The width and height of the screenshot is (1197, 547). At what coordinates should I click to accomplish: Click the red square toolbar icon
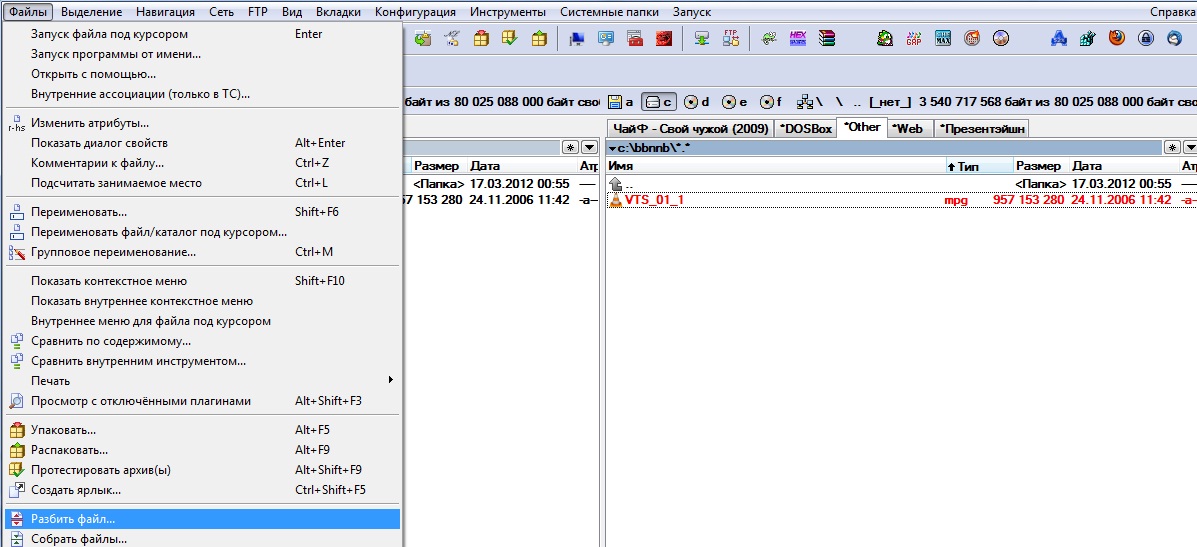pos(663,38)
